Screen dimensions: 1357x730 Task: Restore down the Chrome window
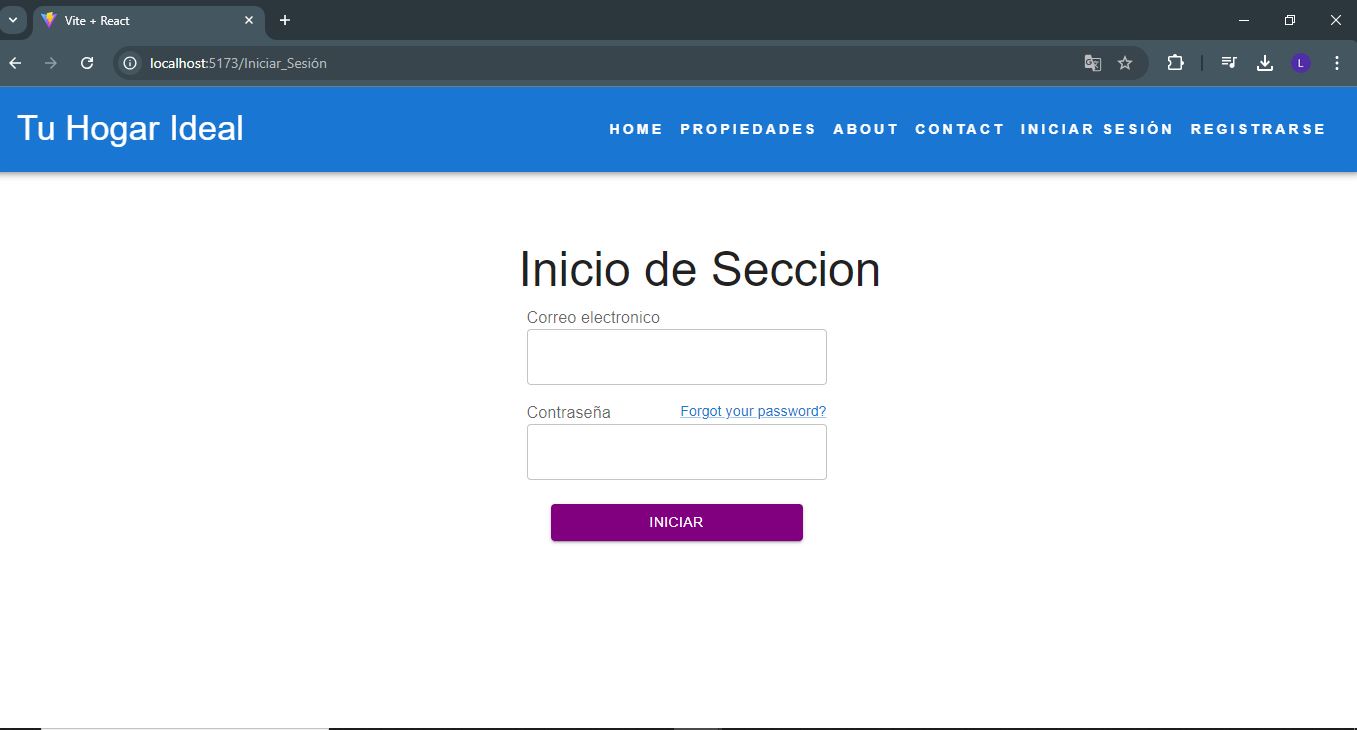(x=1290, y=20)
